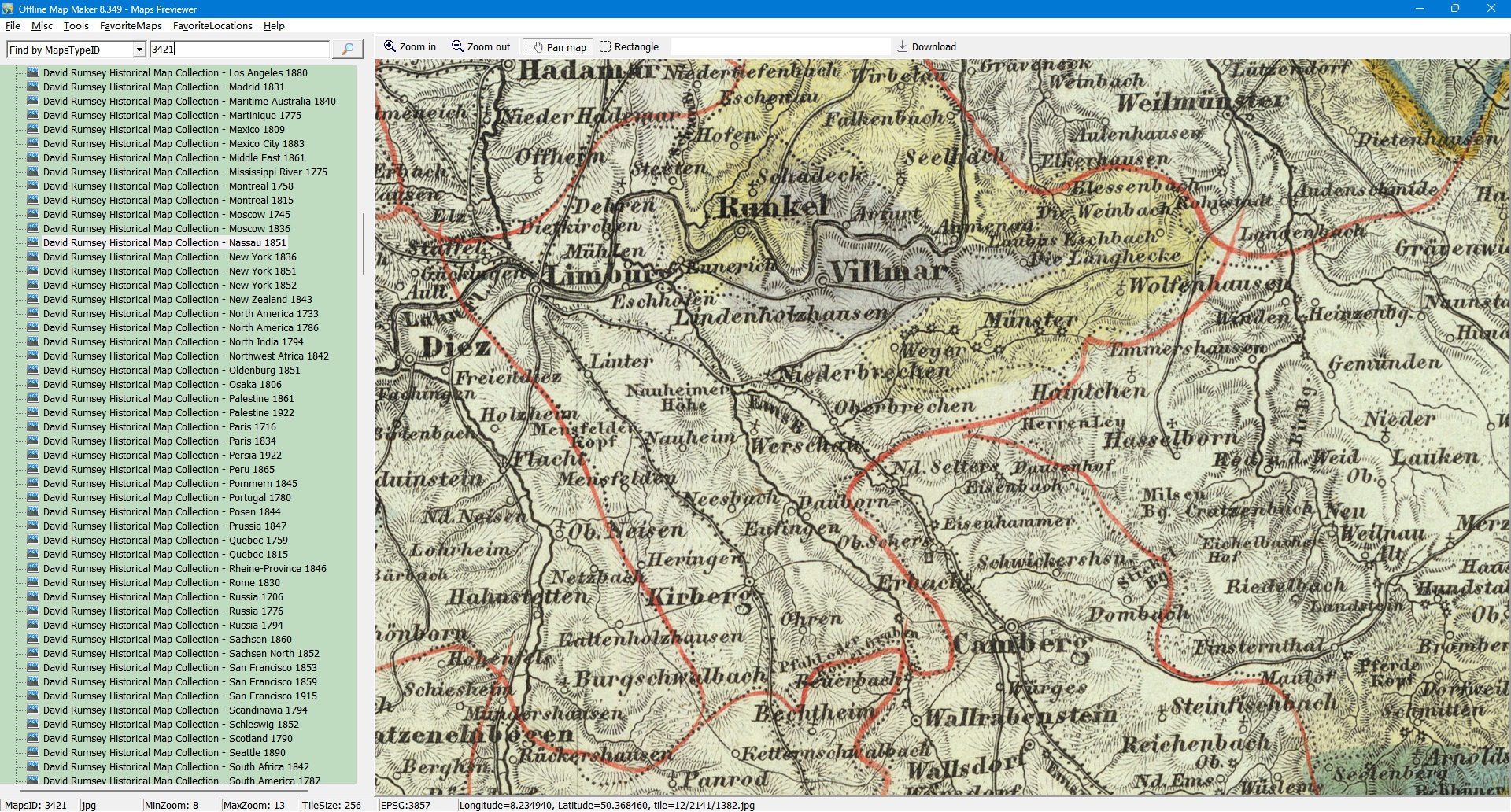Click the map icon beside Paris 1716

(x=33, y=426)
